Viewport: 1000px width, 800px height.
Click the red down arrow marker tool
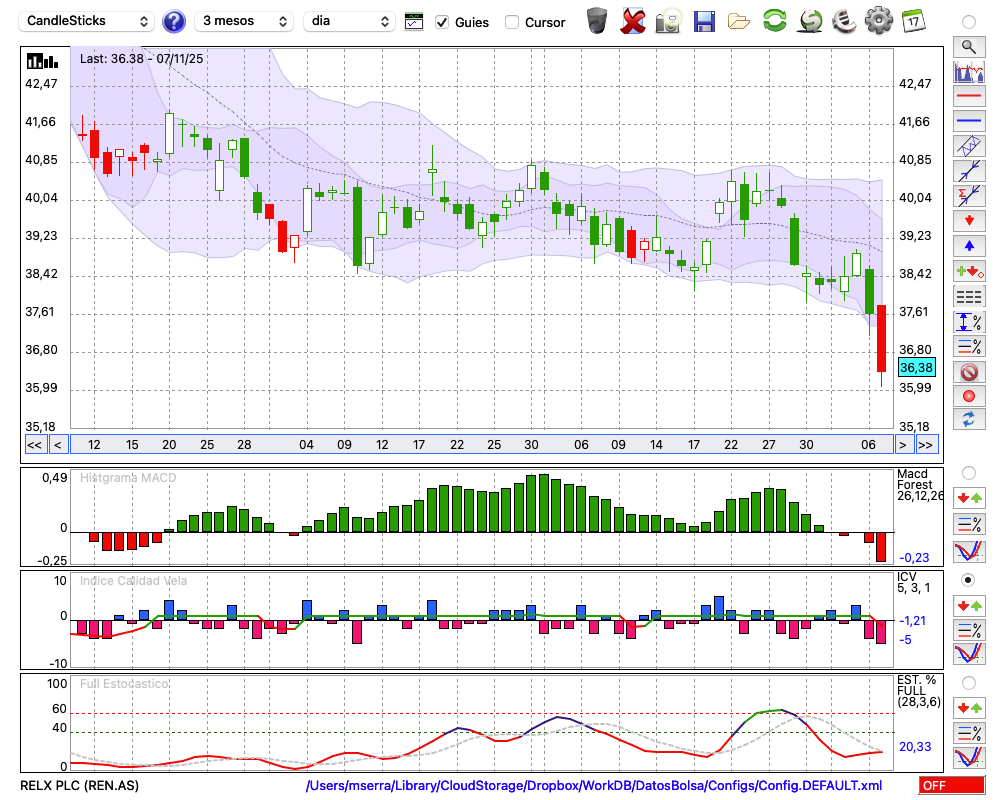969,221
